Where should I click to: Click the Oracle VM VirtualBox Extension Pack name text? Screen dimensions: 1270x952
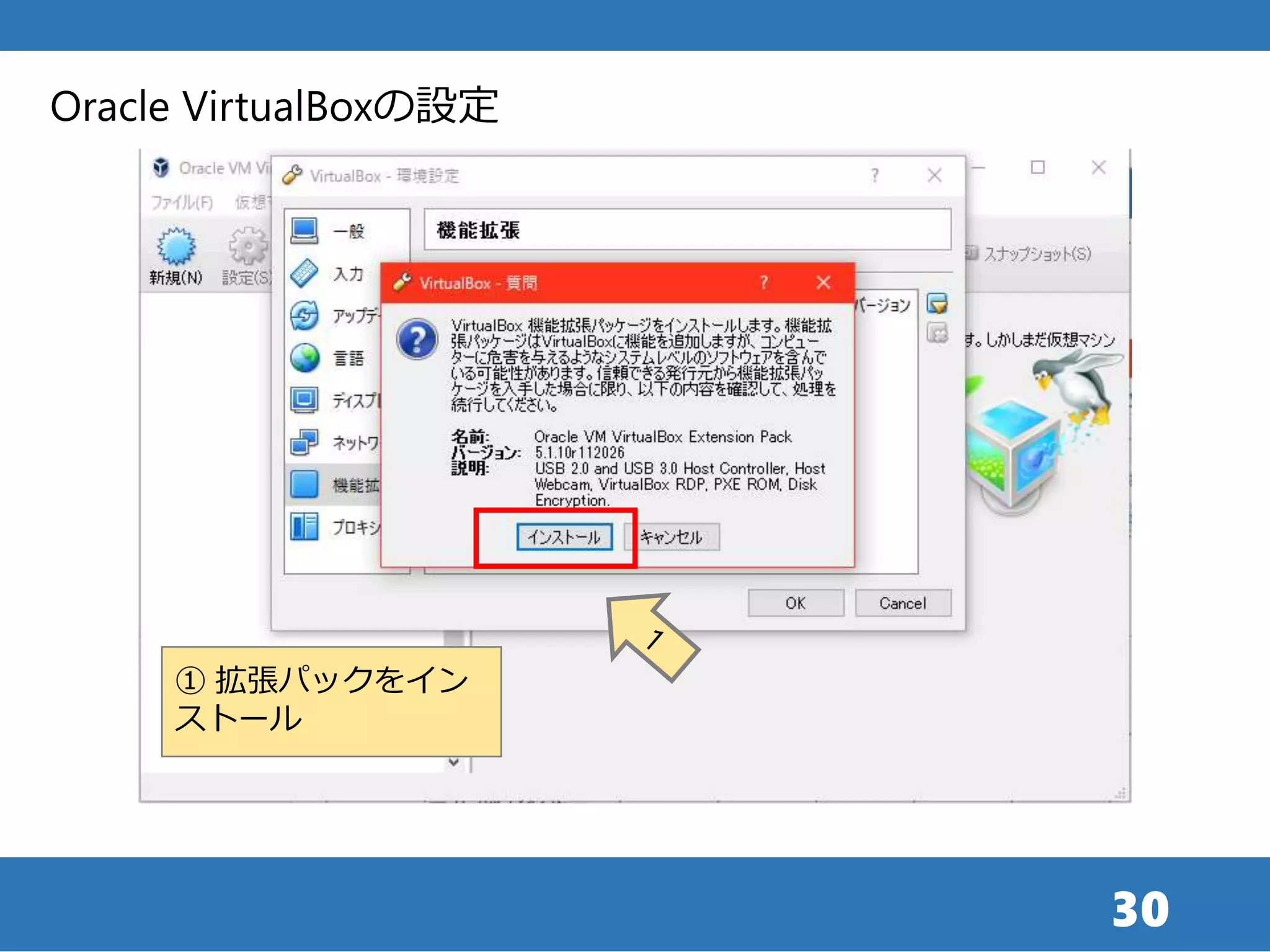(663, 437)
